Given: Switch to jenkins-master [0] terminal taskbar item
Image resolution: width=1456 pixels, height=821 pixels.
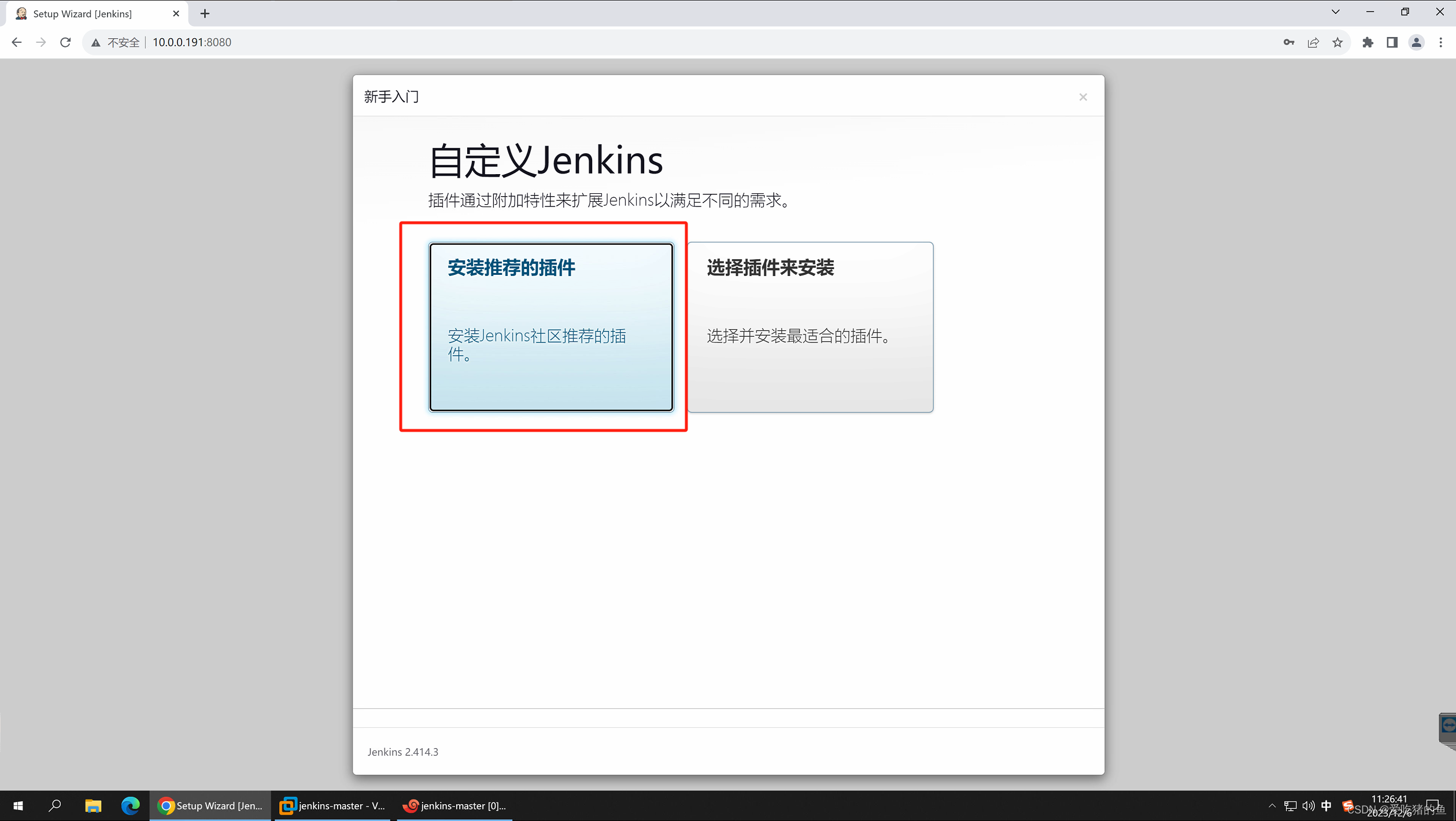Looking at the screenshot, I should click(x=455, y=805).
